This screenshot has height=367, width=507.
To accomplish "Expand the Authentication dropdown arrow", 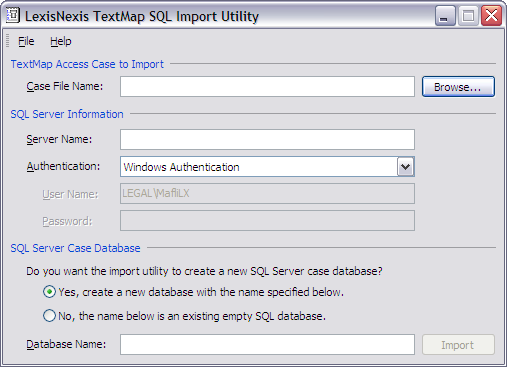I will 405,166.
